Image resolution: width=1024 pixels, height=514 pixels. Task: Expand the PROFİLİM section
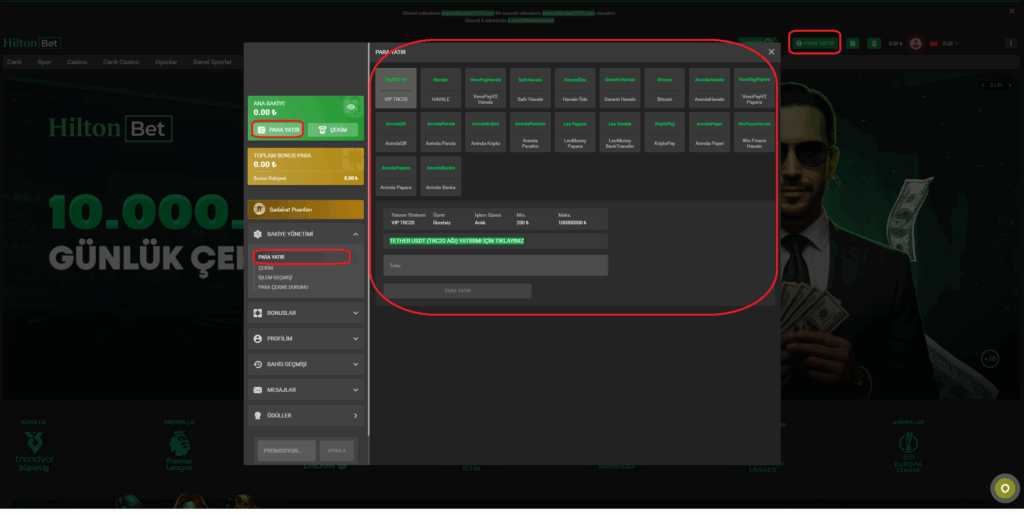306,338
